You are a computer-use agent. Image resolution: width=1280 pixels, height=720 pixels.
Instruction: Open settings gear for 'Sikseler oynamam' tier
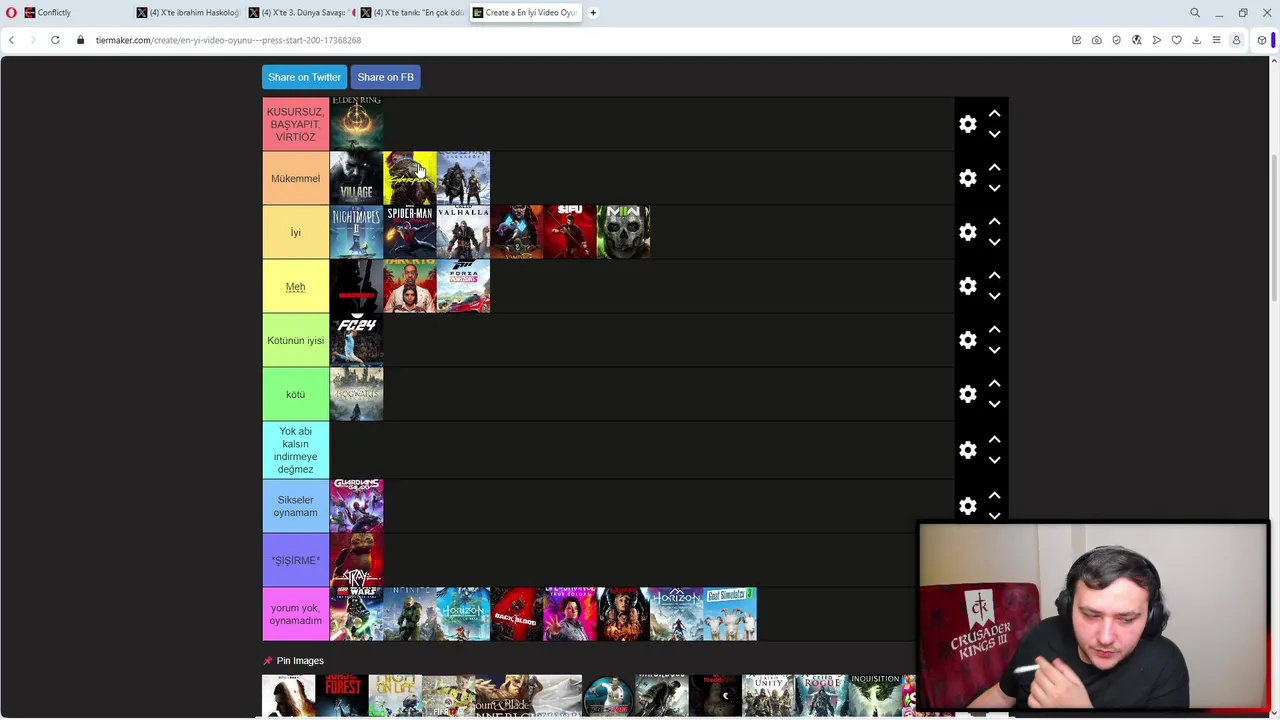pyautogui.click(x=967, y=506)
